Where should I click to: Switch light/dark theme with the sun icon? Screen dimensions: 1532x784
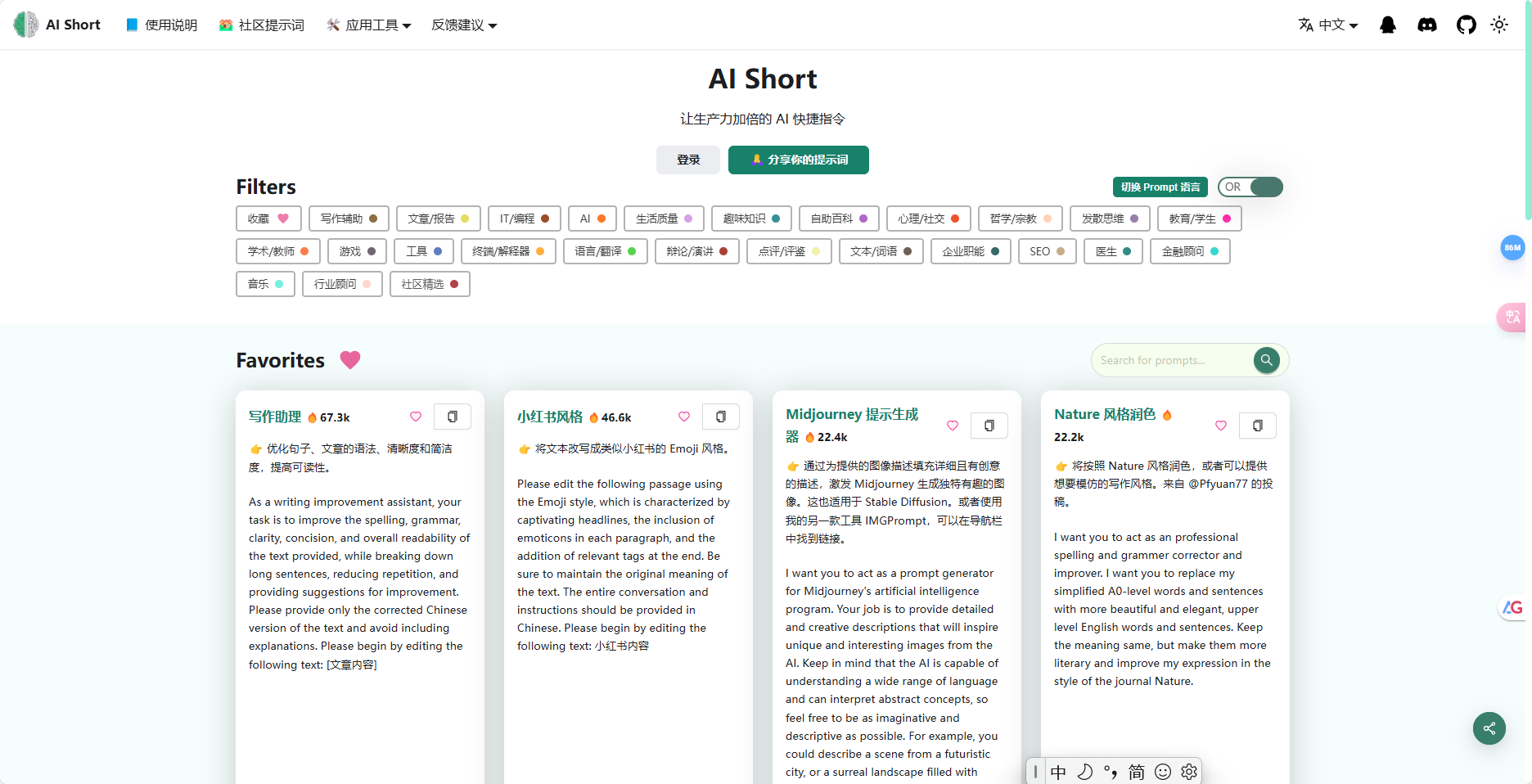(x=1499, y=25)
